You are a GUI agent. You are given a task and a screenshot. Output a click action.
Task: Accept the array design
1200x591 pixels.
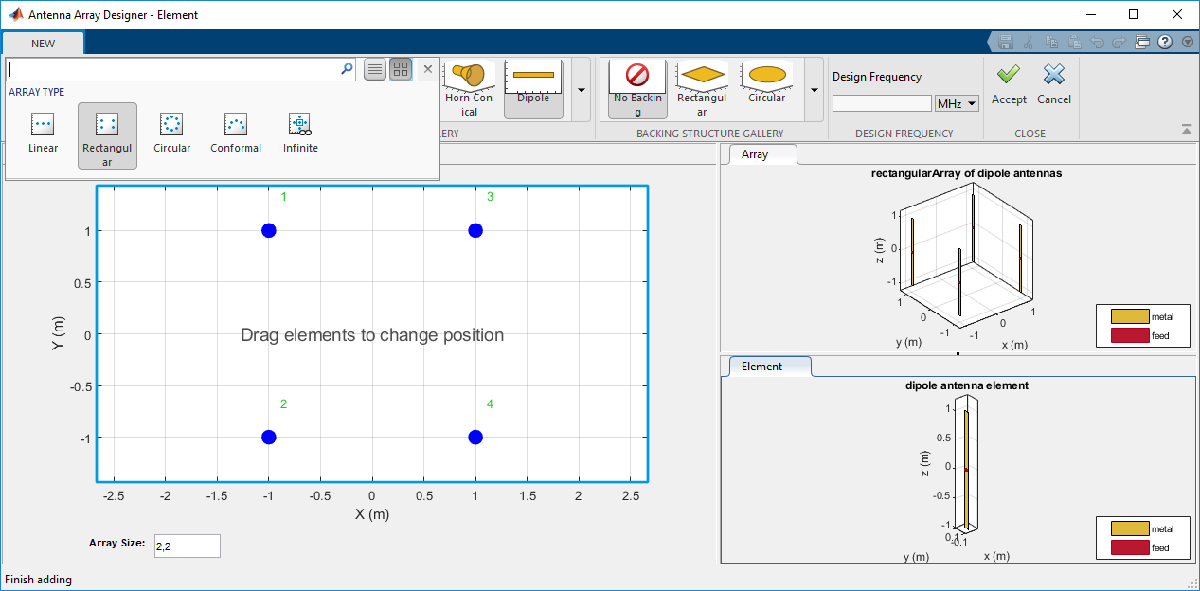click(x=1009, y=84)
